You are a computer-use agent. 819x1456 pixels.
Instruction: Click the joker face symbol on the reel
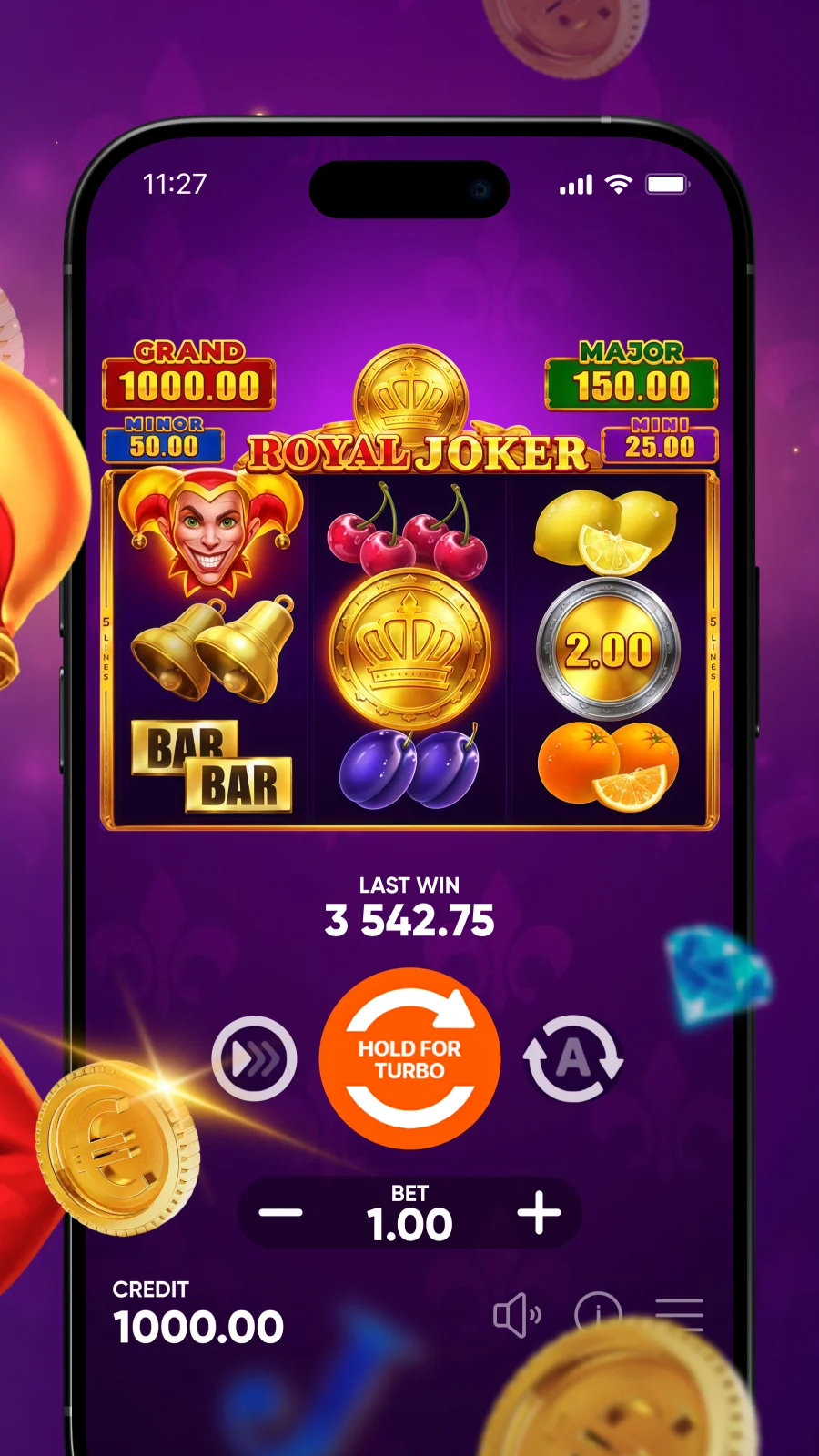[209, 530]
